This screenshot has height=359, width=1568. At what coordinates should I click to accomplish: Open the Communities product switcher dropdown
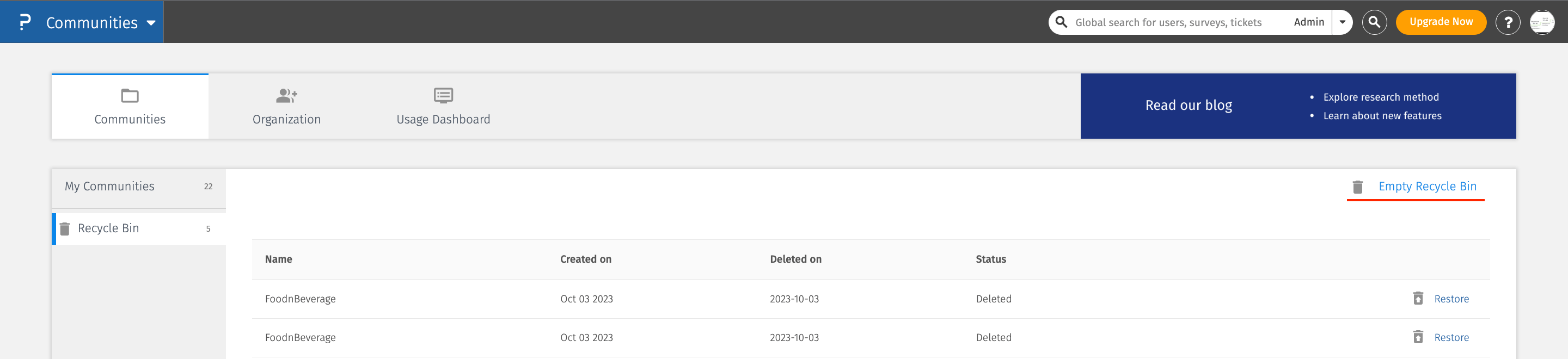pos(150,23)
